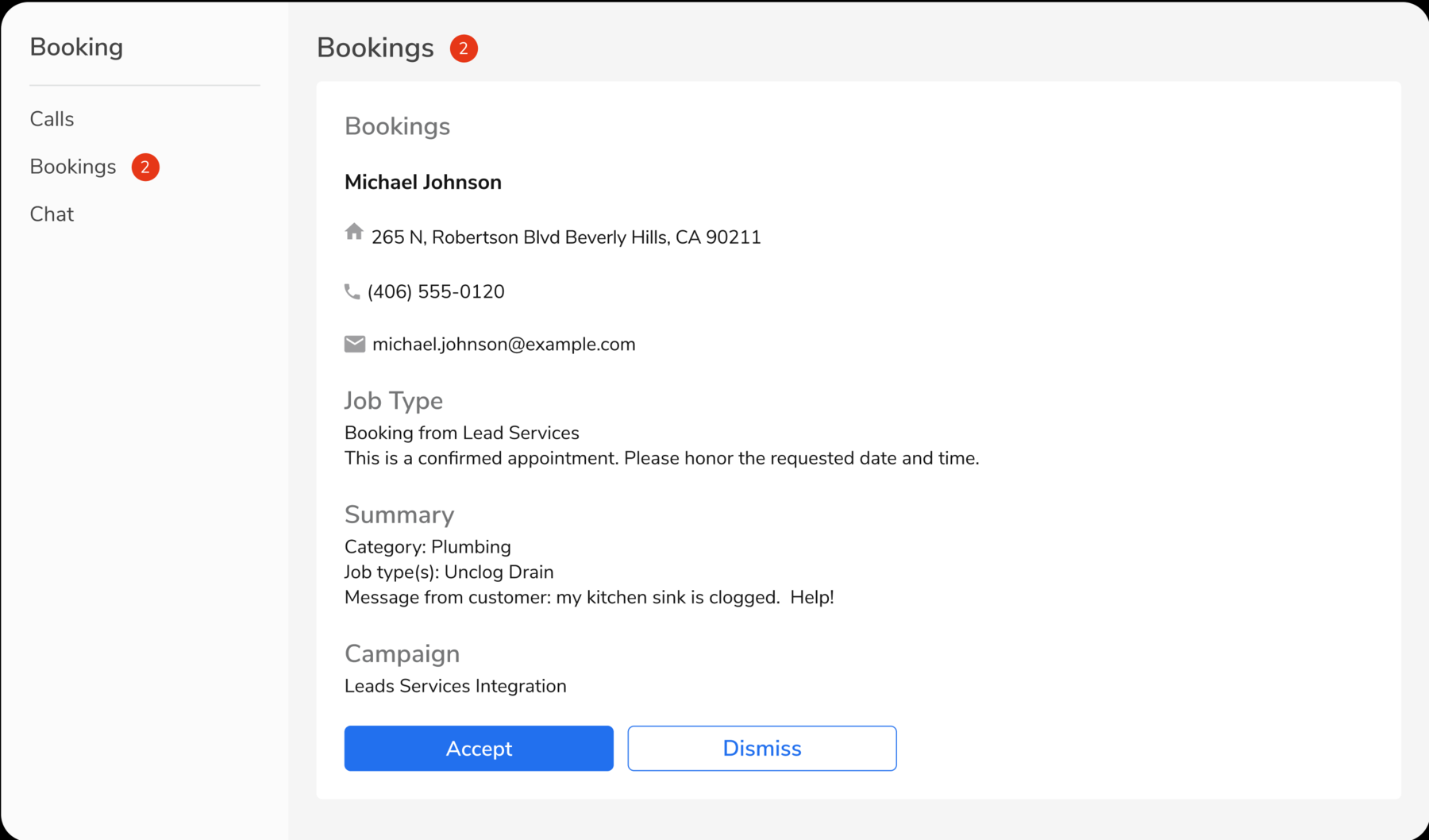
Task: Click the home address icon
Action: click(355, 232)
